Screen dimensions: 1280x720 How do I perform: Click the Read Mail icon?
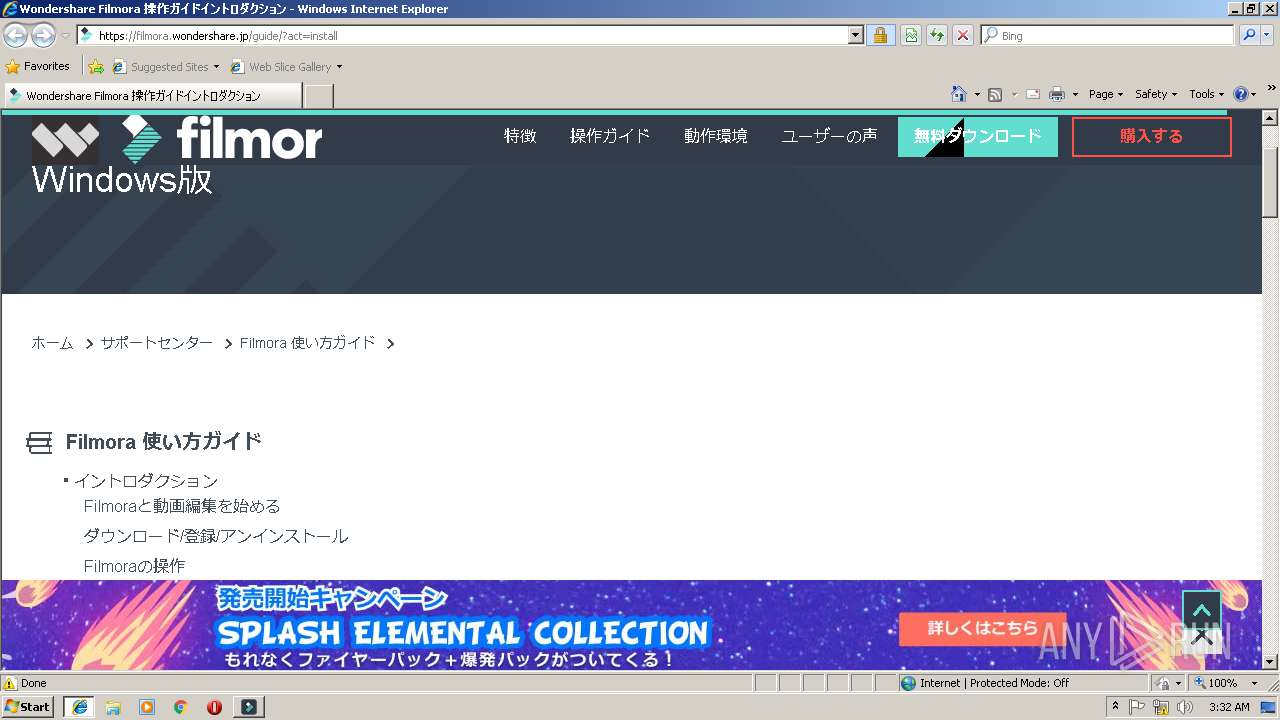tap(1033, 94)
